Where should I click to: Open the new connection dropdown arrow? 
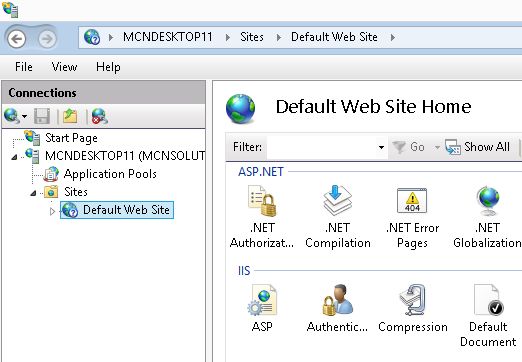coord(24,116)
